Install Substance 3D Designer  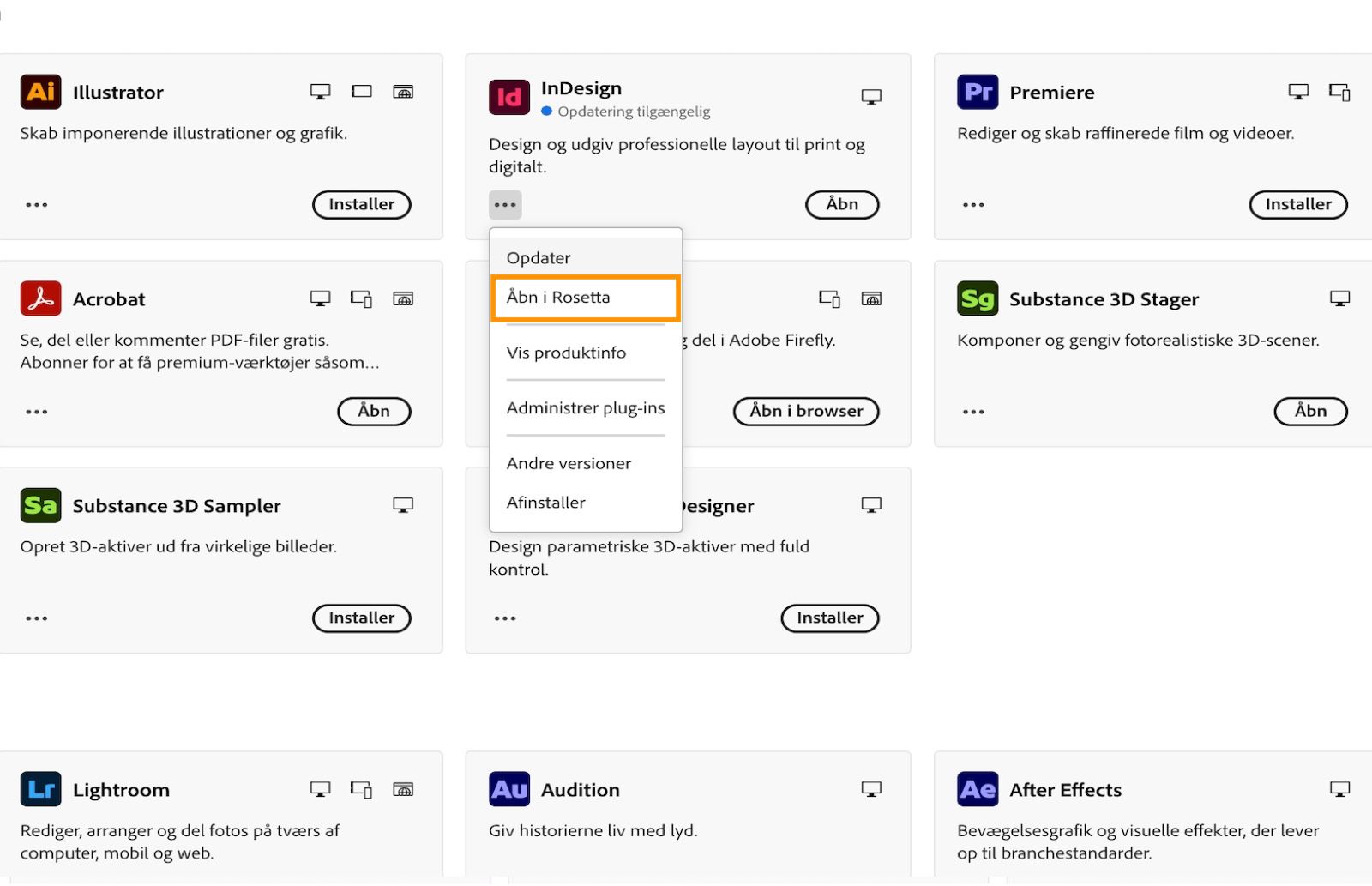coord(830,618)
